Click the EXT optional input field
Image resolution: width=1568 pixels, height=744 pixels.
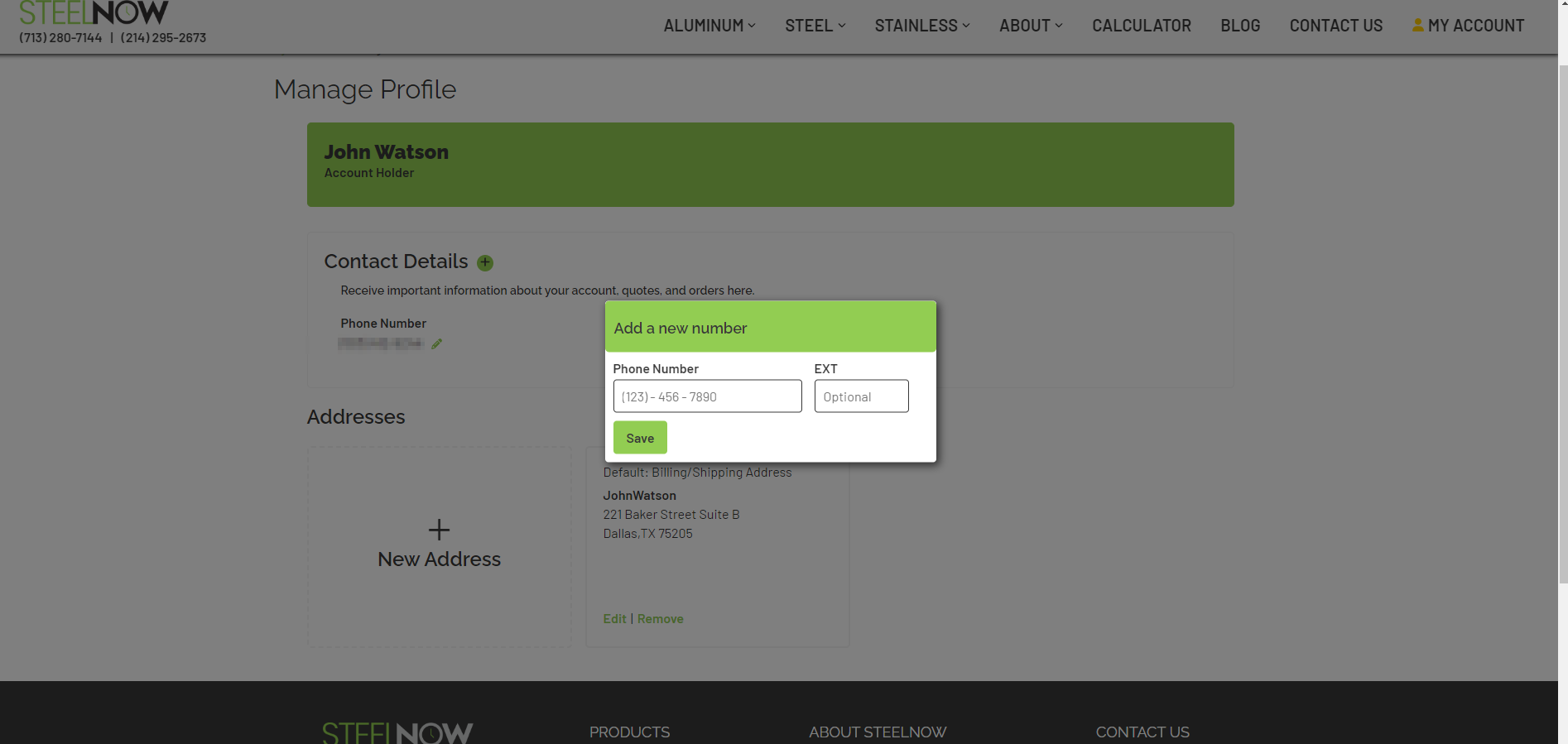(861, 396)
